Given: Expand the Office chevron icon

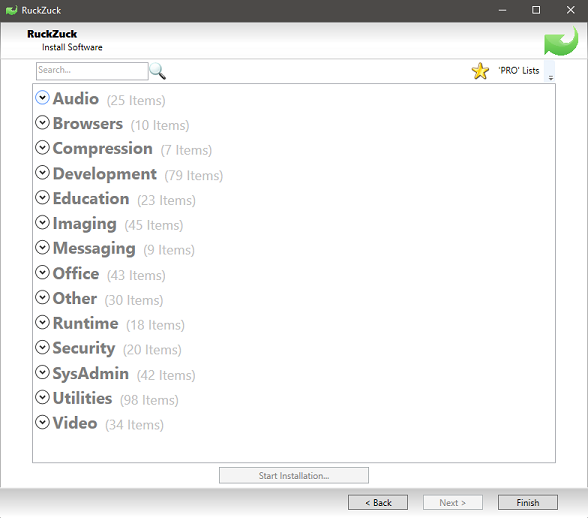Looking at the screenshot, I should click(42, 272).
